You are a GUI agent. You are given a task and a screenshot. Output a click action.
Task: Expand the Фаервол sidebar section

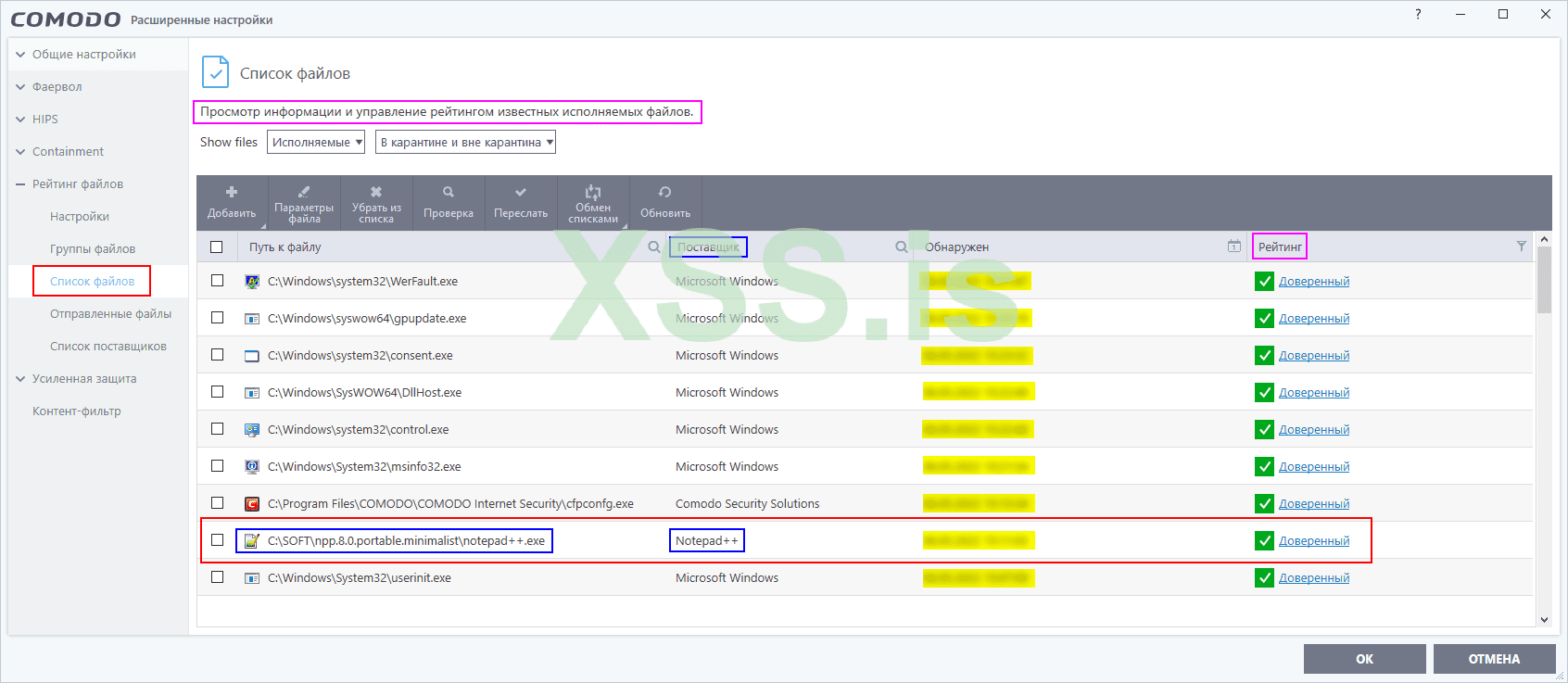coord(57,87)
